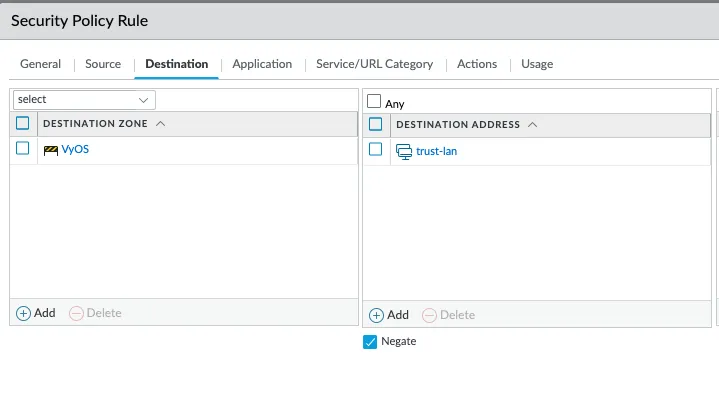Click the plus icon for destination zone Add

23,313
